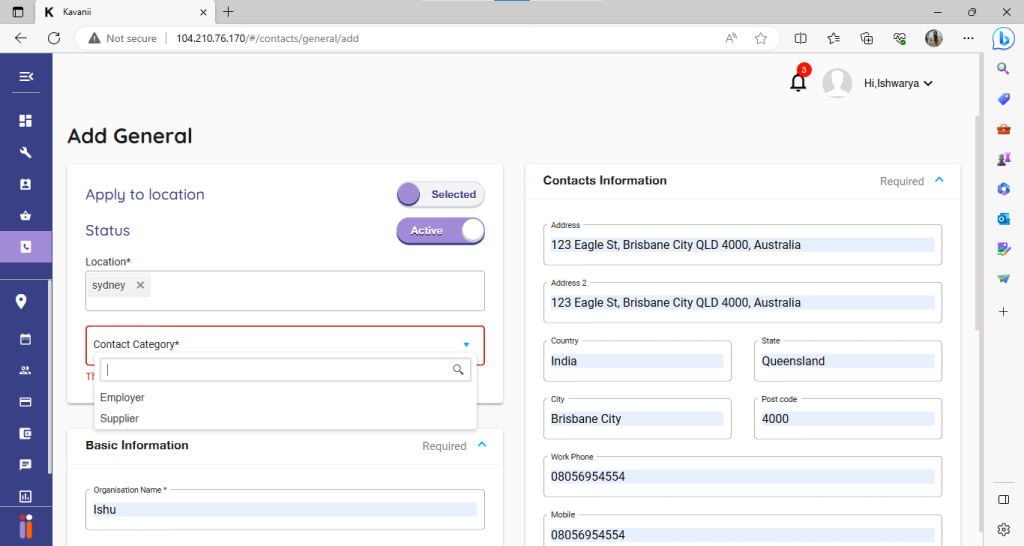Collapse the Contact Category dropdown arrow
Image resolution: width=1024 pixels, height=546 pixels.
click(466, 345)
